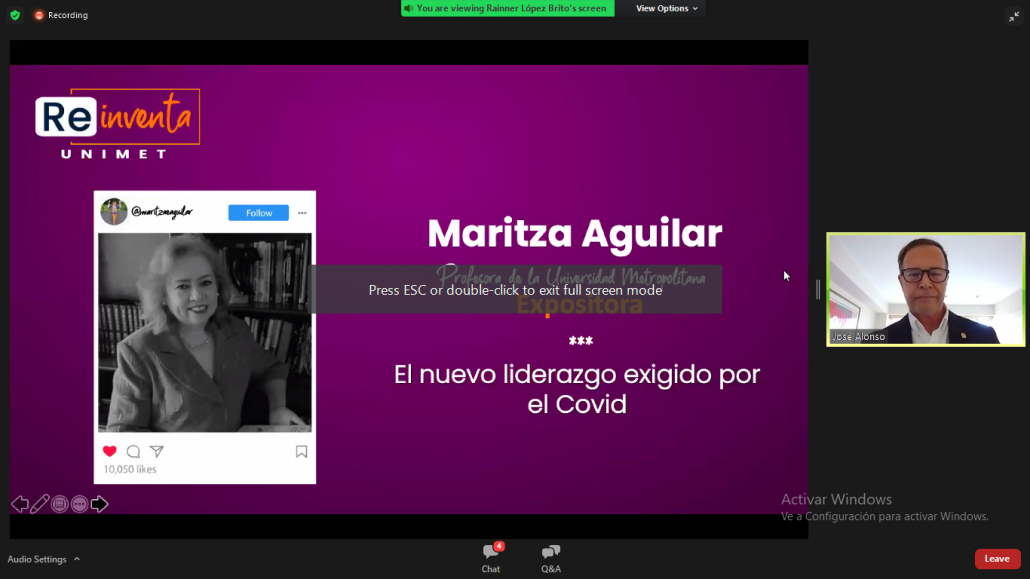Open more slideshow options (three dots circle)
The height and width of the screenshot is (579, 1030).
tap(79, 504)
